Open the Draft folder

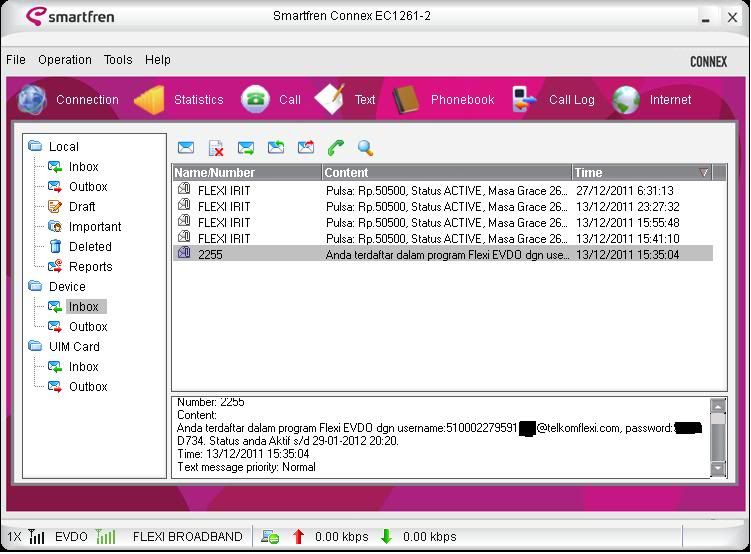click(82, 207)
